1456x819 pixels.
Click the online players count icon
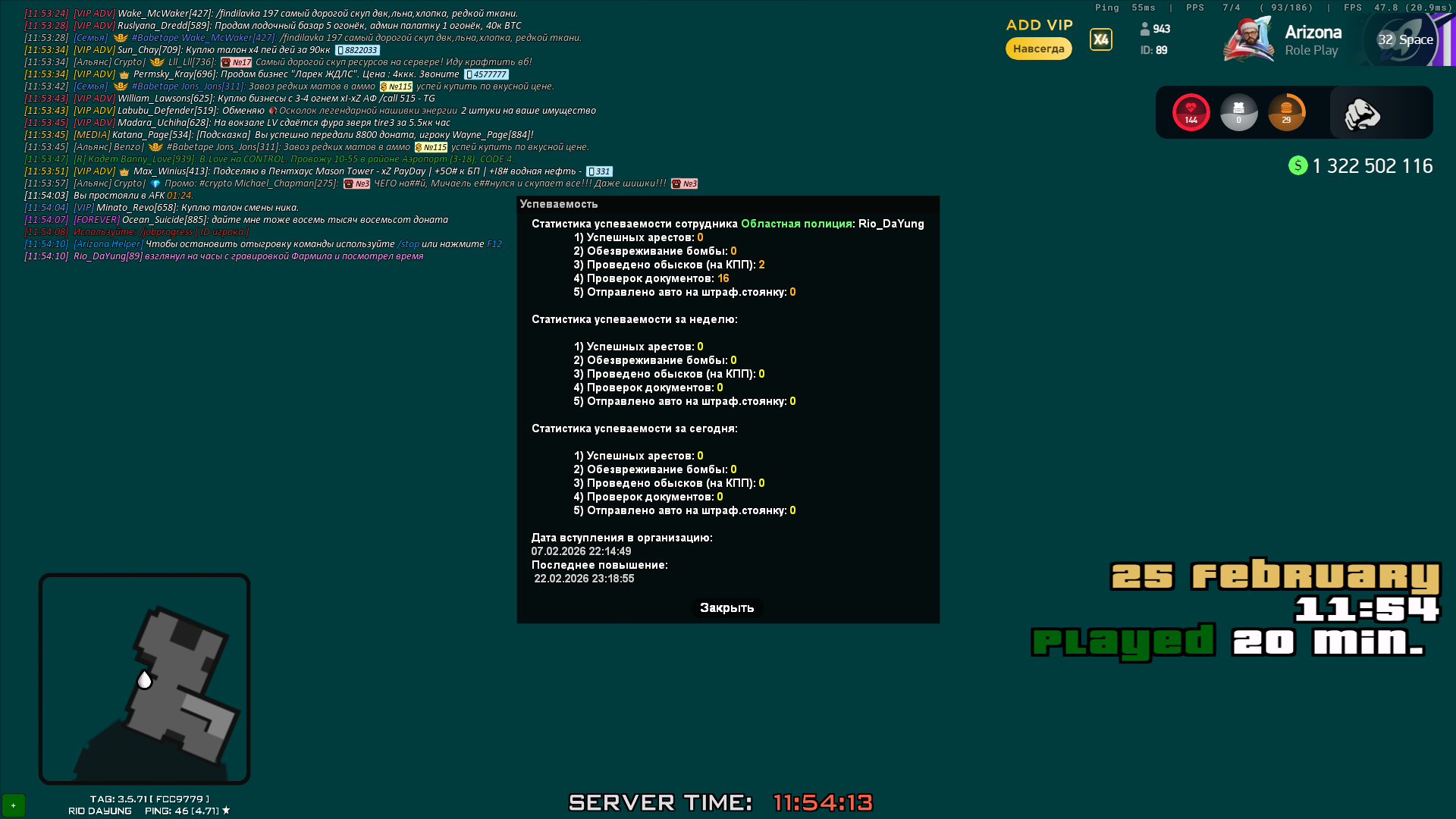tap(1145, 29)
